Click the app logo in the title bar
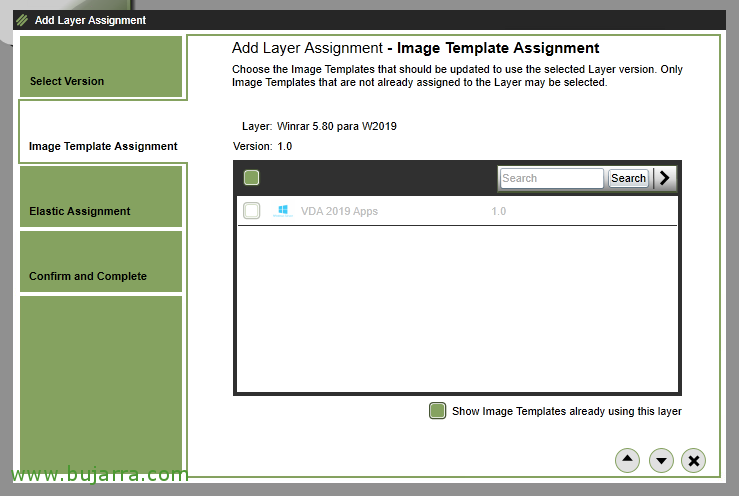Screen dimensions: 739x496 coord(22,20)
